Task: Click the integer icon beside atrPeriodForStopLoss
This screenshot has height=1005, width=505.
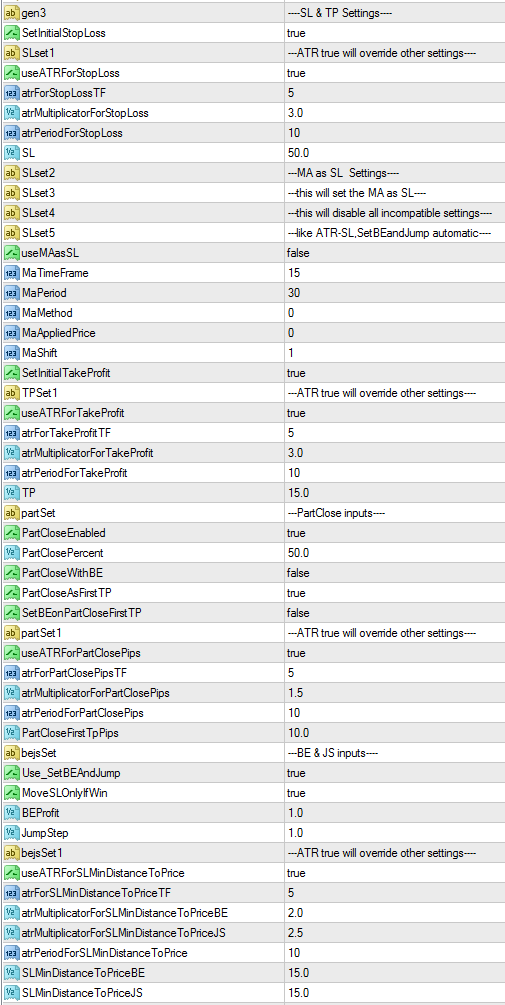Action: [x=12, y=133]
